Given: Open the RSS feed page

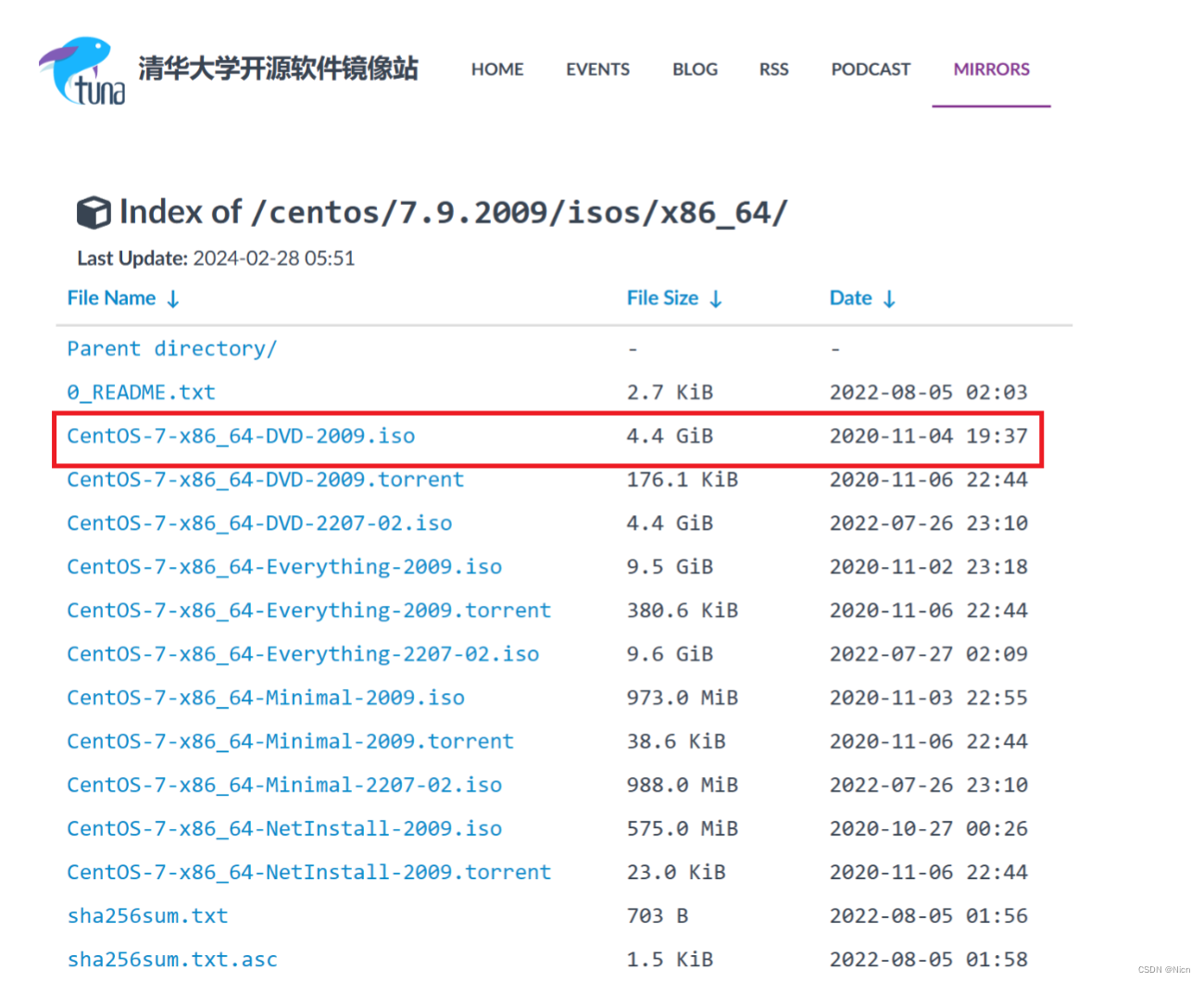Looking at the screenshot, I should (x=773, y=69).
